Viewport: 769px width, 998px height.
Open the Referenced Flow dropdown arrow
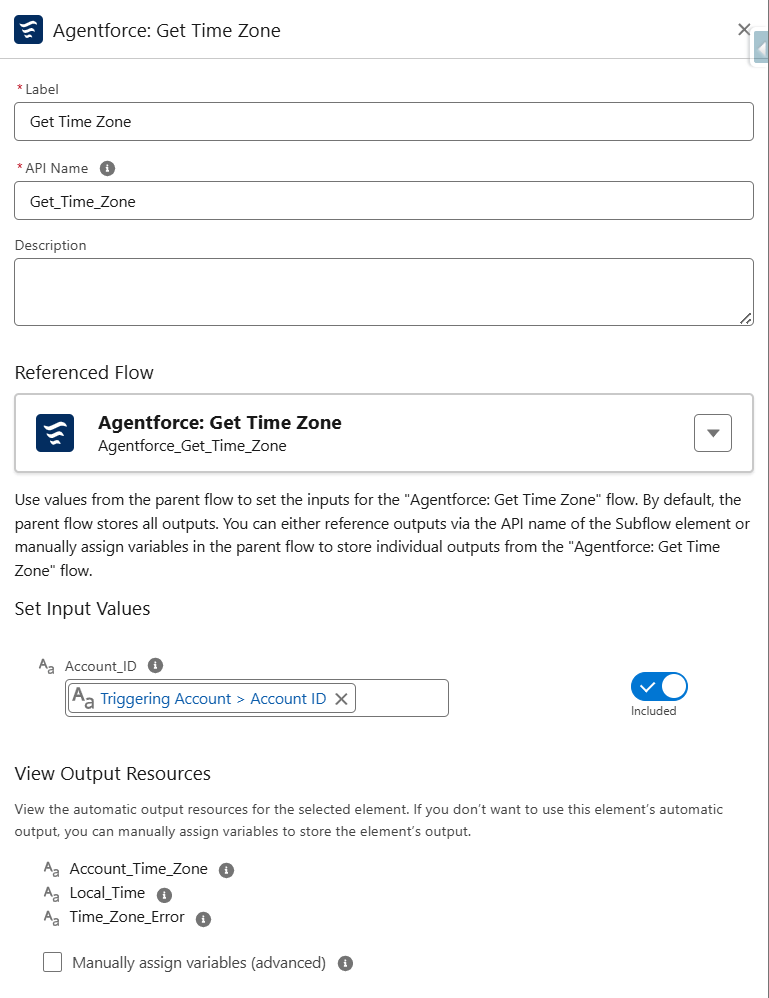tap(712, 433)
